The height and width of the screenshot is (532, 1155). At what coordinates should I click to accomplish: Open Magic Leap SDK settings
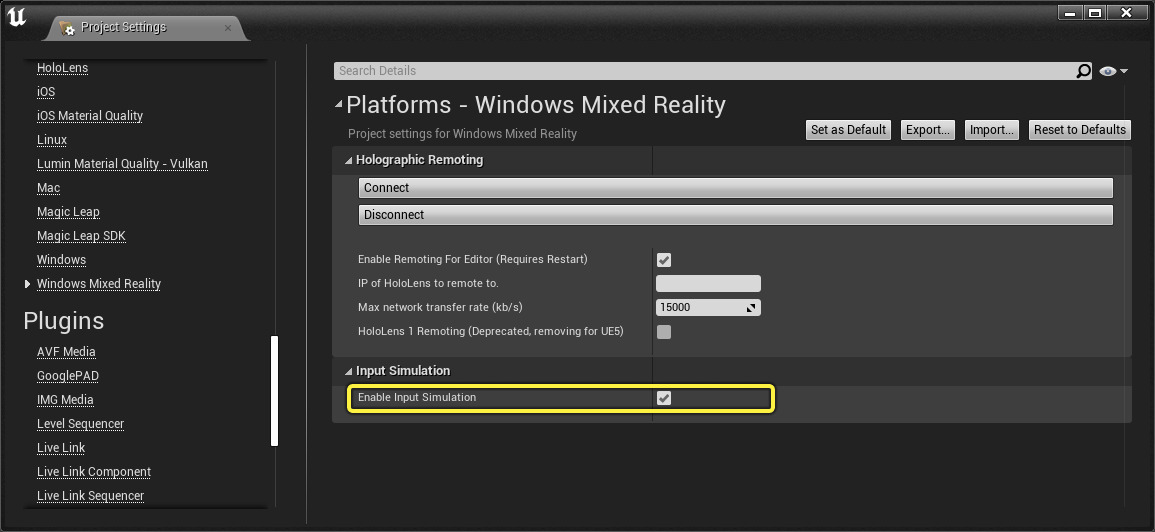tap(82, 236)
